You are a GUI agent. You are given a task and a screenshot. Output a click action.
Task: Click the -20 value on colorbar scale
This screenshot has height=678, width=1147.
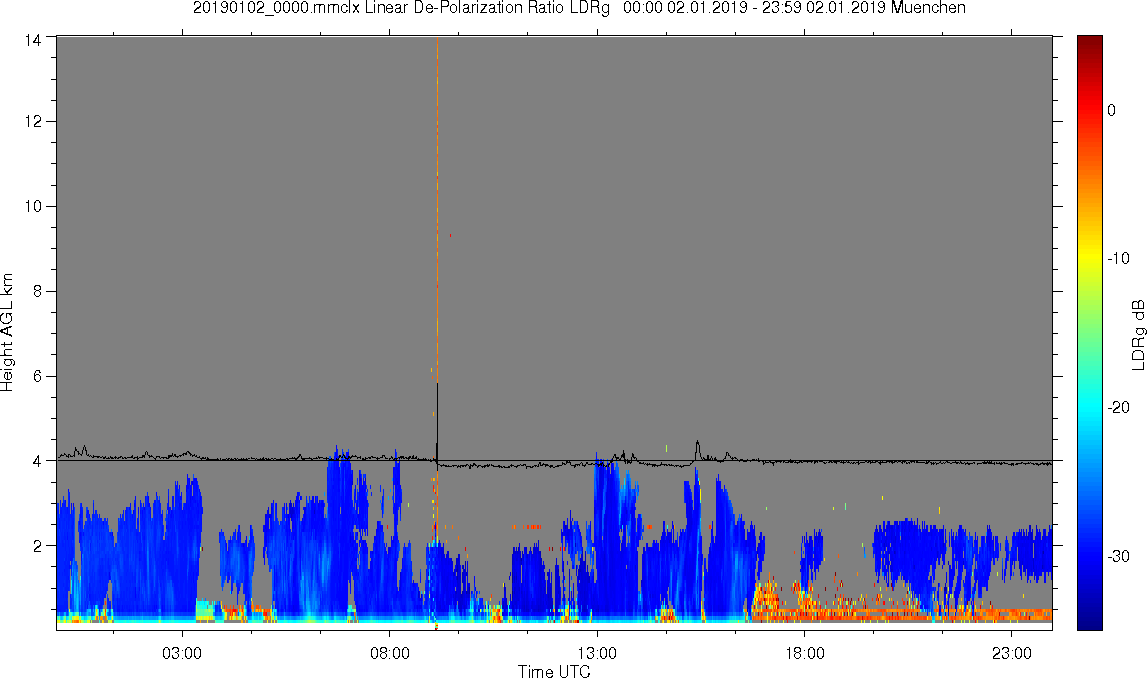coord(1118,407)
